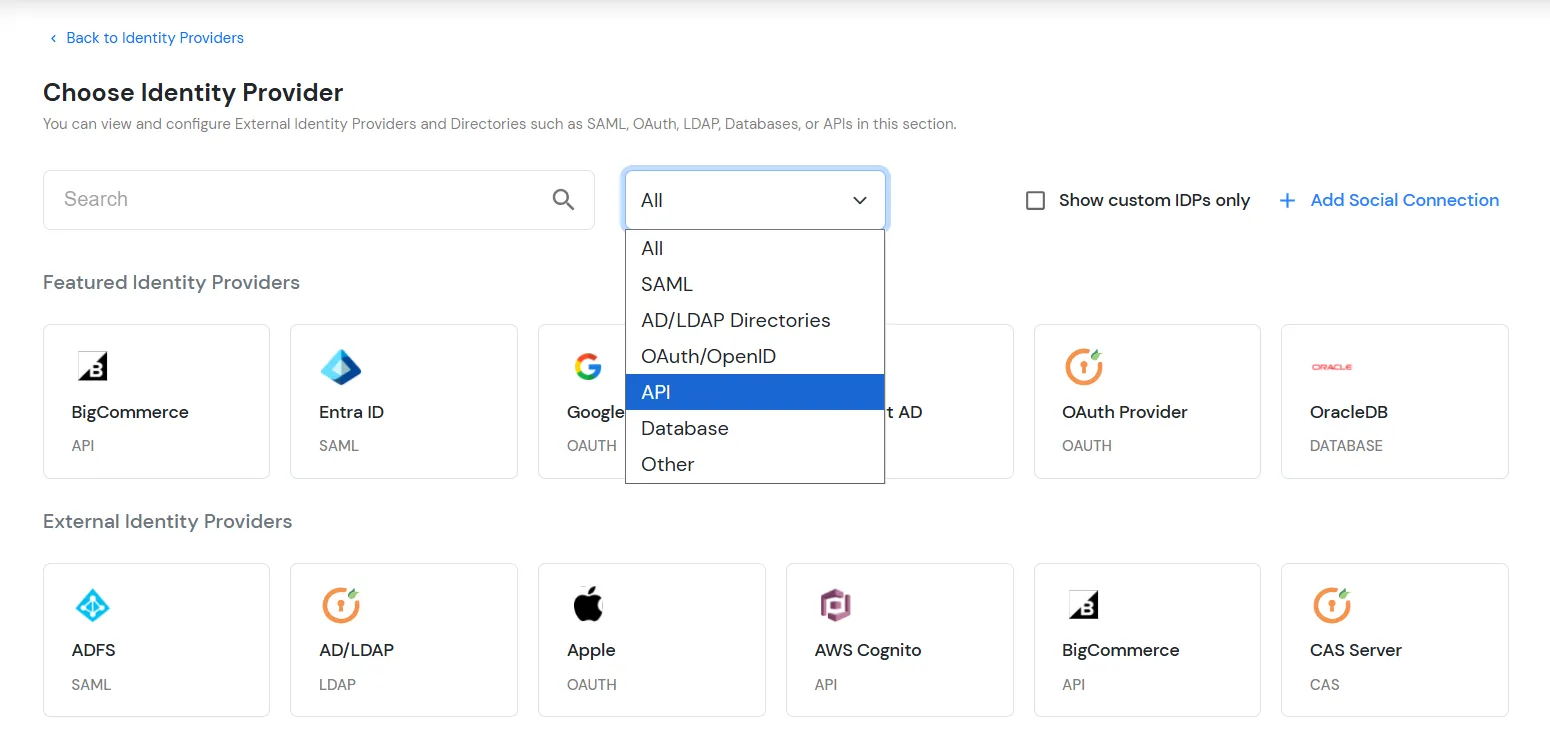Viewport: 1550px width, 732px height.
Task: Click the BigCommerce logo in Featured providers
Action: coord(92,366)
